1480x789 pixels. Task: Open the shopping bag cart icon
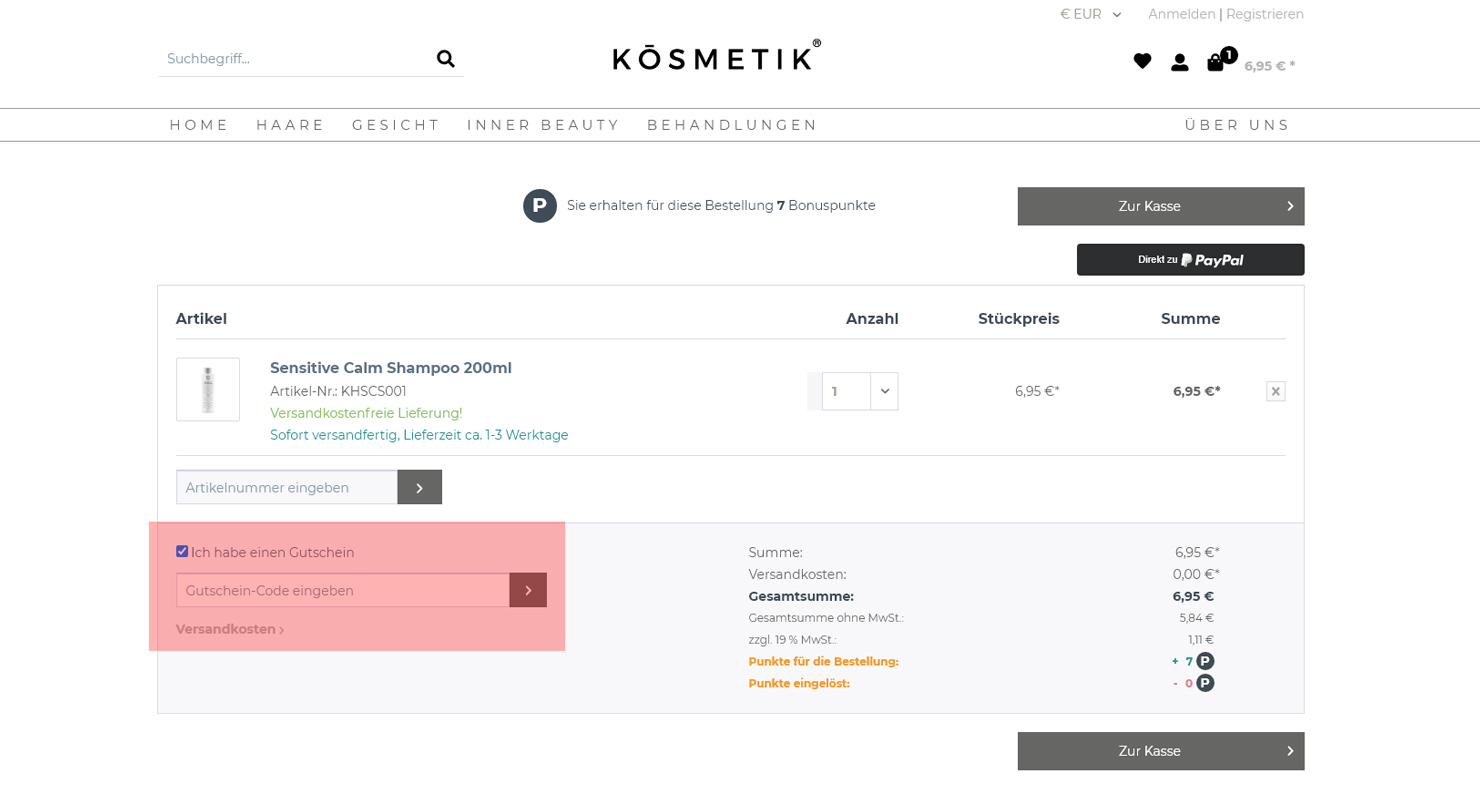point(1216,62)
